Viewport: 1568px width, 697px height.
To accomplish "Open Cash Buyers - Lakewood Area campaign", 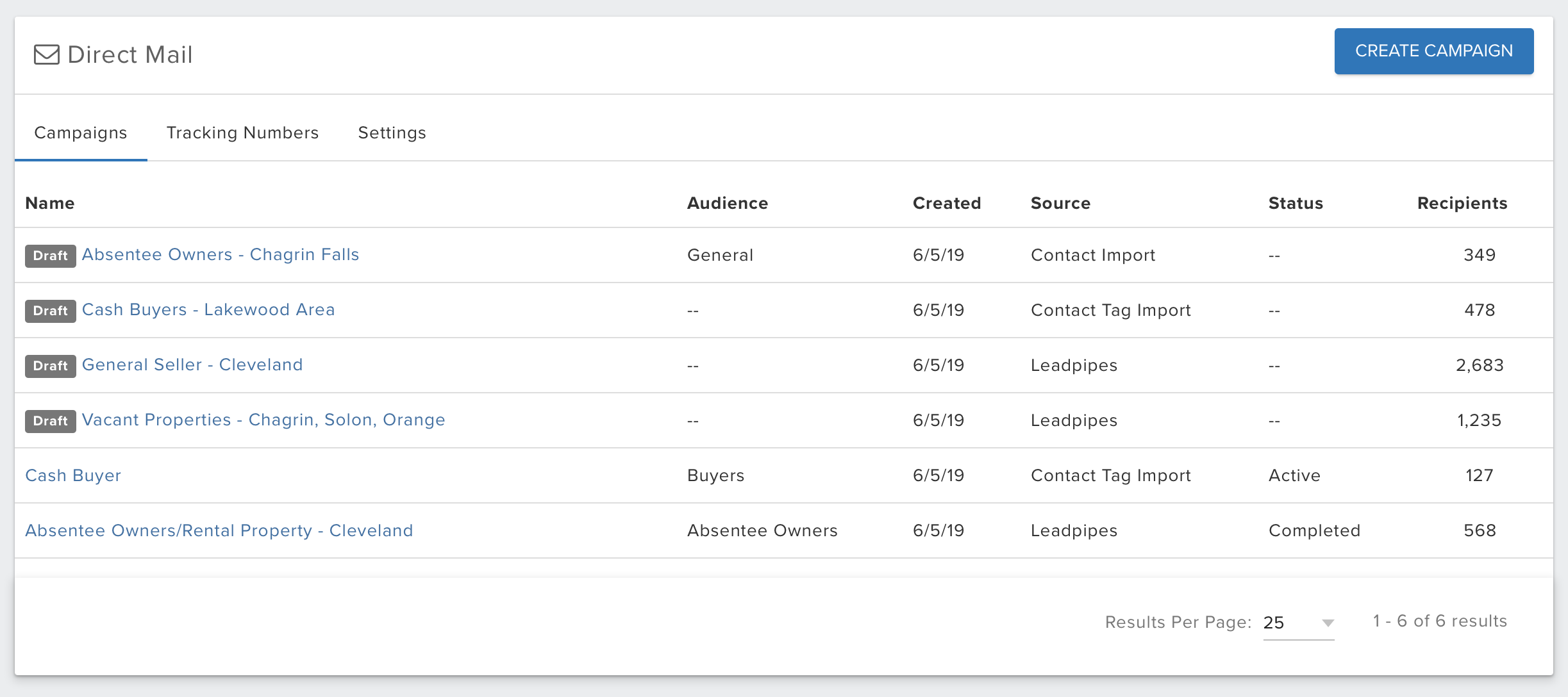I will (208, 309).
